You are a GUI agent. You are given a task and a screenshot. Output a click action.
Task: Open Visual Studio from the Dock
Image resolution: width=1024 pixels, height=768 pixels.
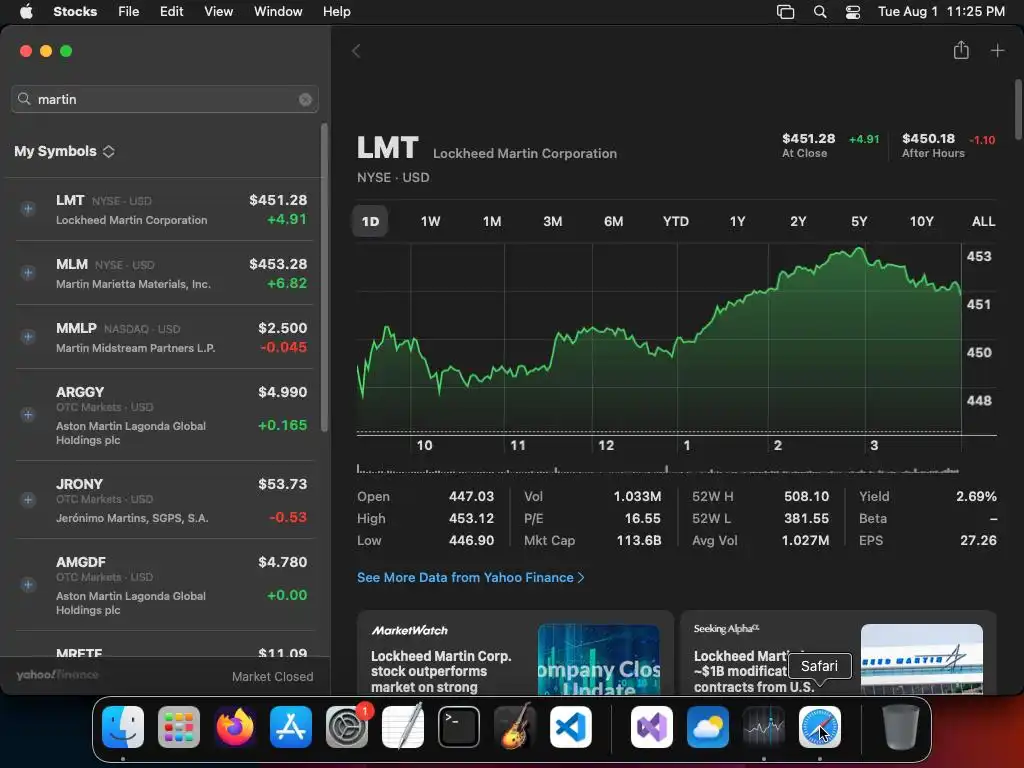point(652,727)
